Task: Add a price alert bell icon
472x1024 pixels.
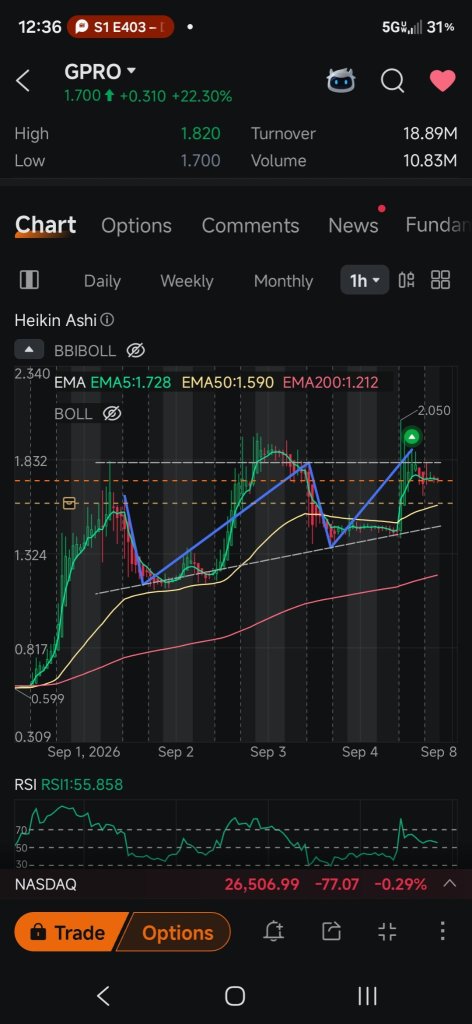Action: 274,931
